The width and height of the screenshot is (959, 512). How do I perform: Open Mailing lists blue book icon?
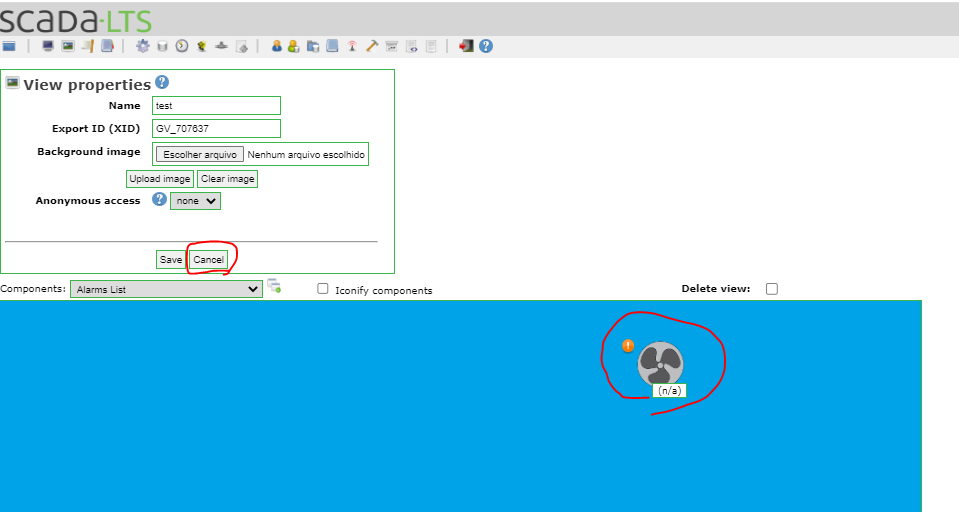coord(333,46)
